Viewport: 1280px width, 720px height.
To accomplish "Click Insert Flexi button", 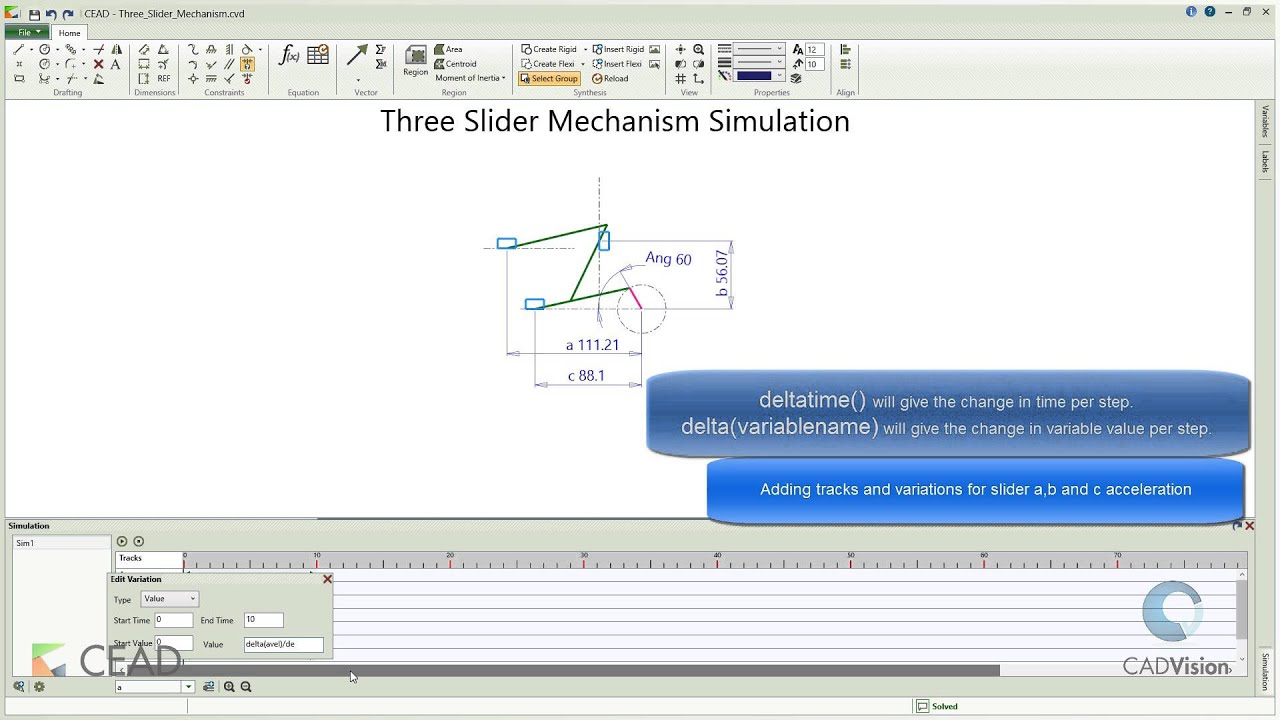I will tap(618, 64).
